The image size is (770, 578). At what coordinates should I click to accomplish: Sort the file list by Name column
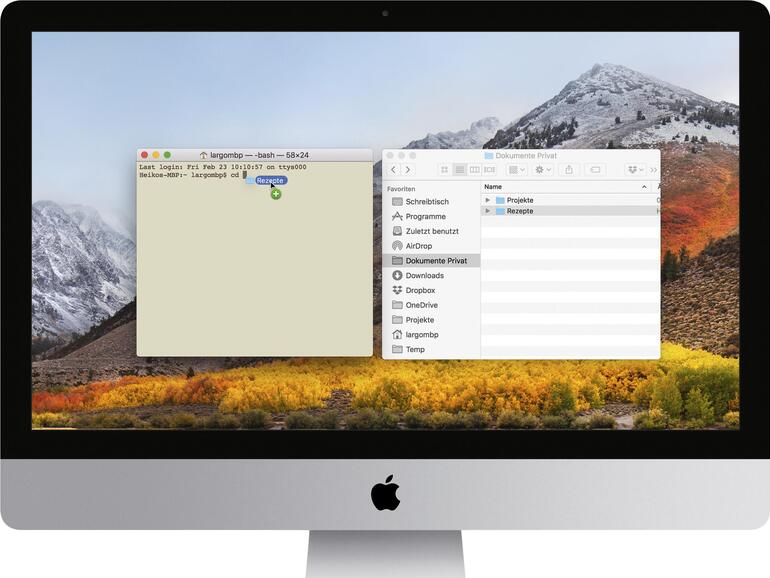tap(493, 187)
